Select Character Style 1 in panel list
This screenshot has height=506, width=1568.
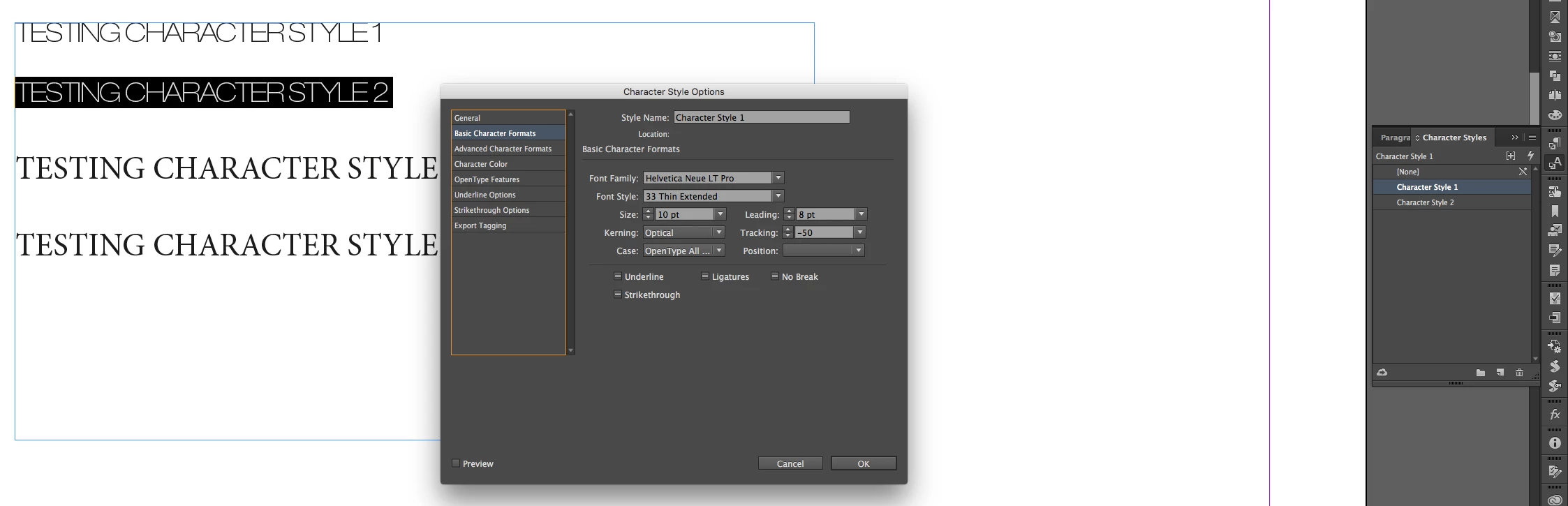click(1451, 187)
